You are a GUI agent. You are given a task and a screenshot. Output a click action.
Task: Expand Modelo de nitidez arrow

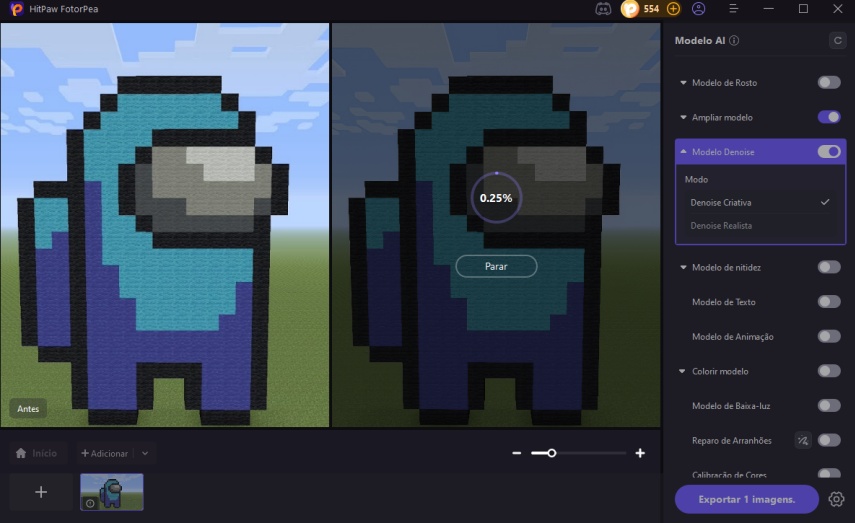683,267
